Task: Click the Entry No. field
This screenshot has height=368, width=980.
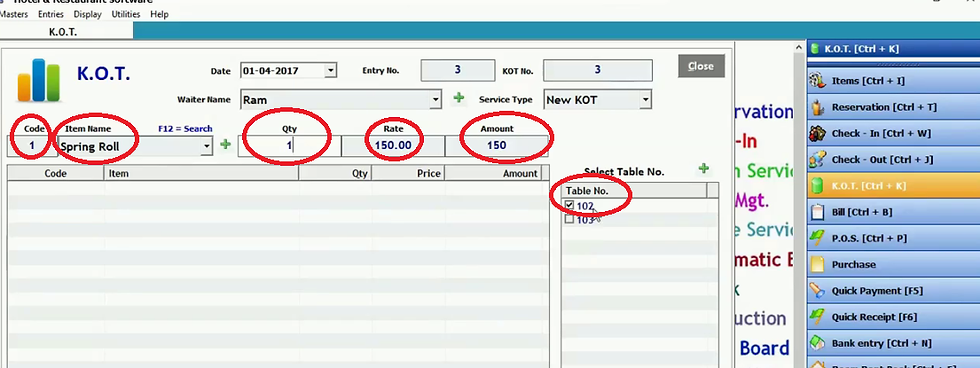Action: click(x=458, y=70)
